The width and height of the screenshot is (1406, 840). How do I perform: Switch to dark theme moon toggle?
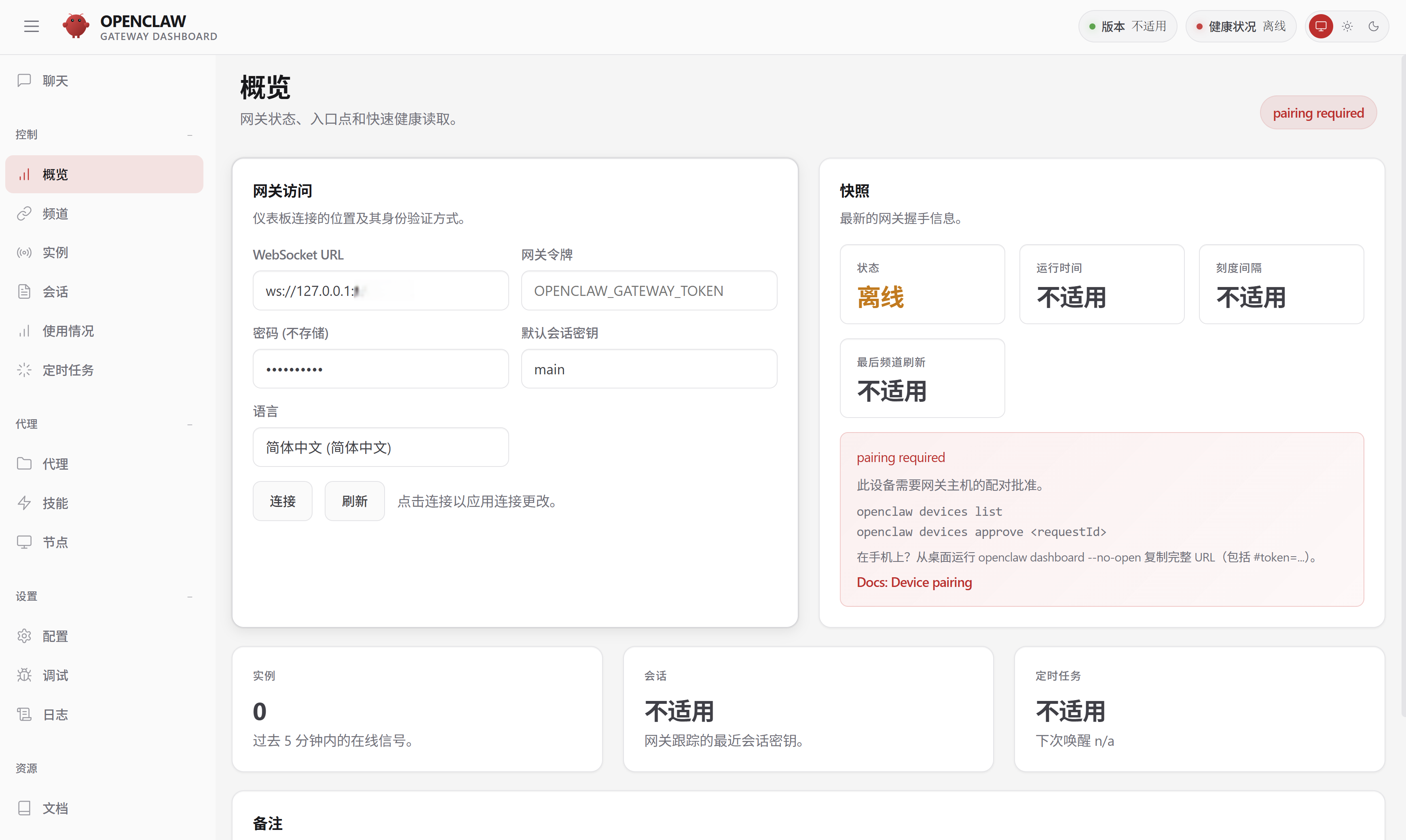(1373, 26)
